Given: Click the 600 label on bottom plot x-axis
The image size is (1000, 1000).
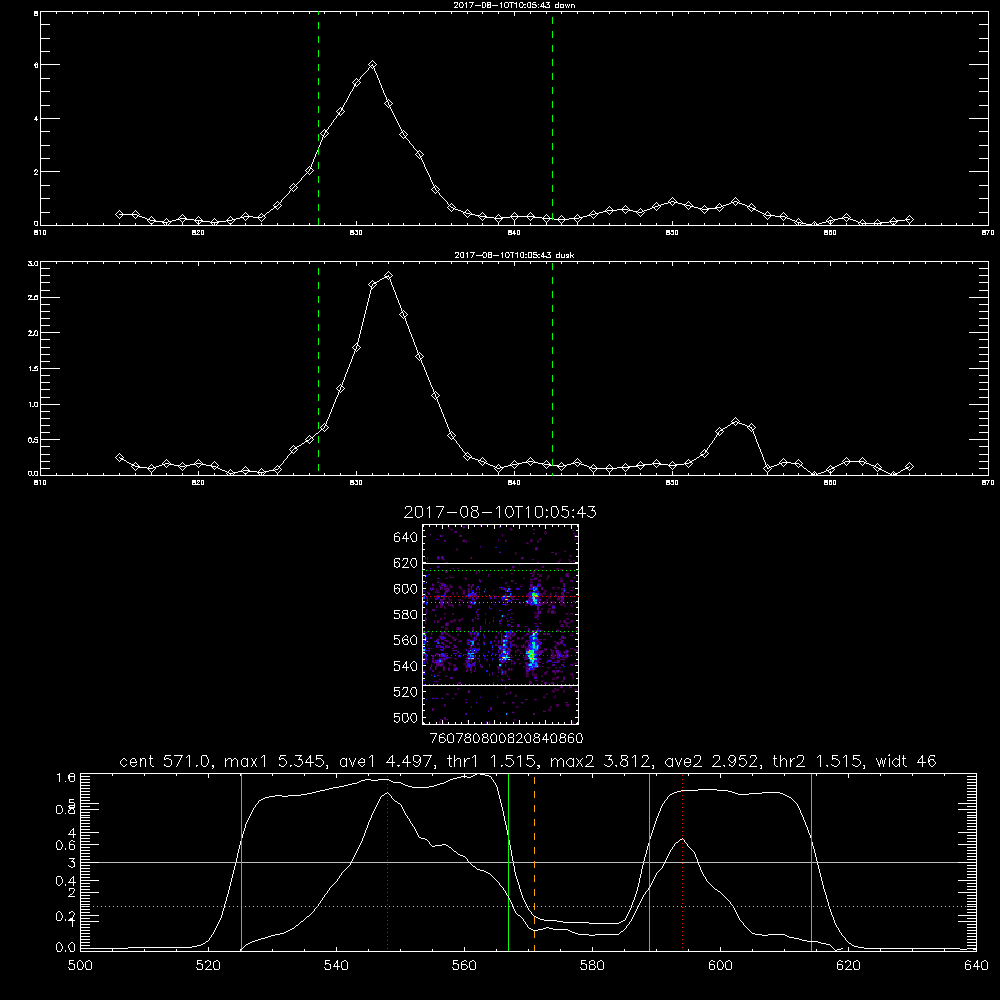Looking at the screenshot, I should [721, 966].
